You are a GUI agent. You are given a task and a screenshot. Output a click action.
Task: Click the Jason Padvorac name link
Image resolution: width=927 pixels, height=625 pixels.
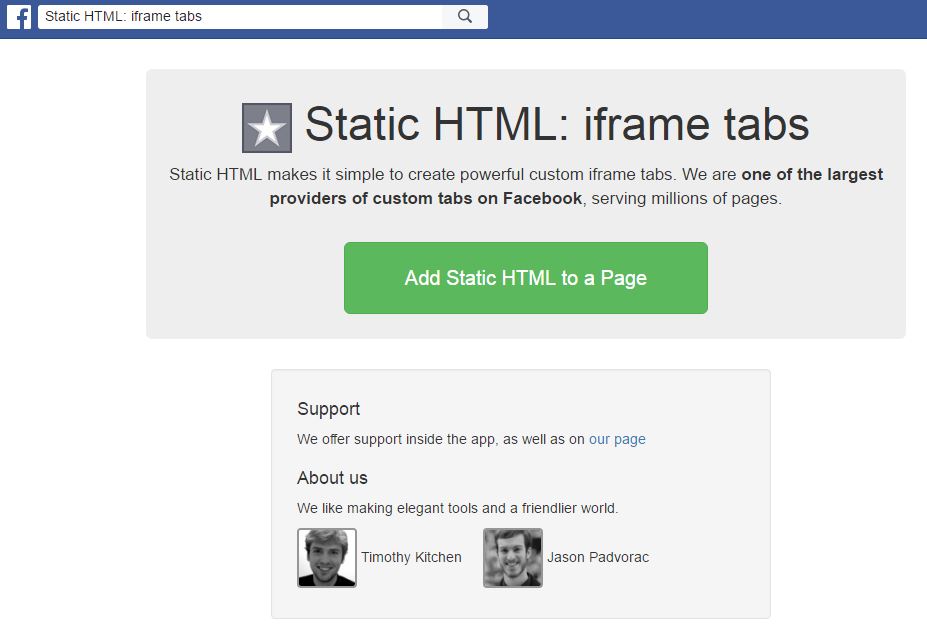[x=598, y=558]
